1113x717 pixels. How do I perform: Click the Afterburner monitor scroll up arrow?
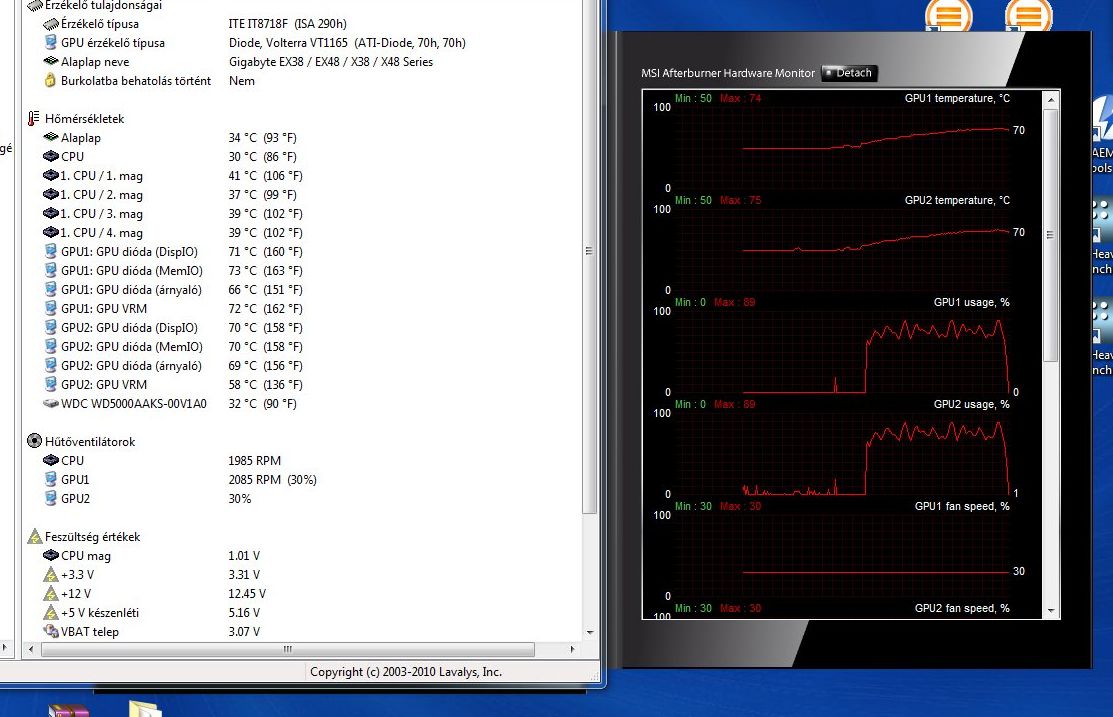pyautogui.click(x=1051, y=100)
